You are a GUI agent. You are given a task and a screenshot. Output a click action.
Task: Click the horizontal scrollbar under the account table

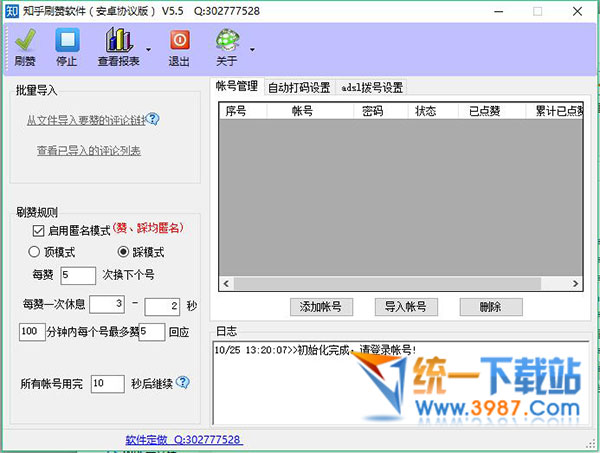[x=400, y=284]
